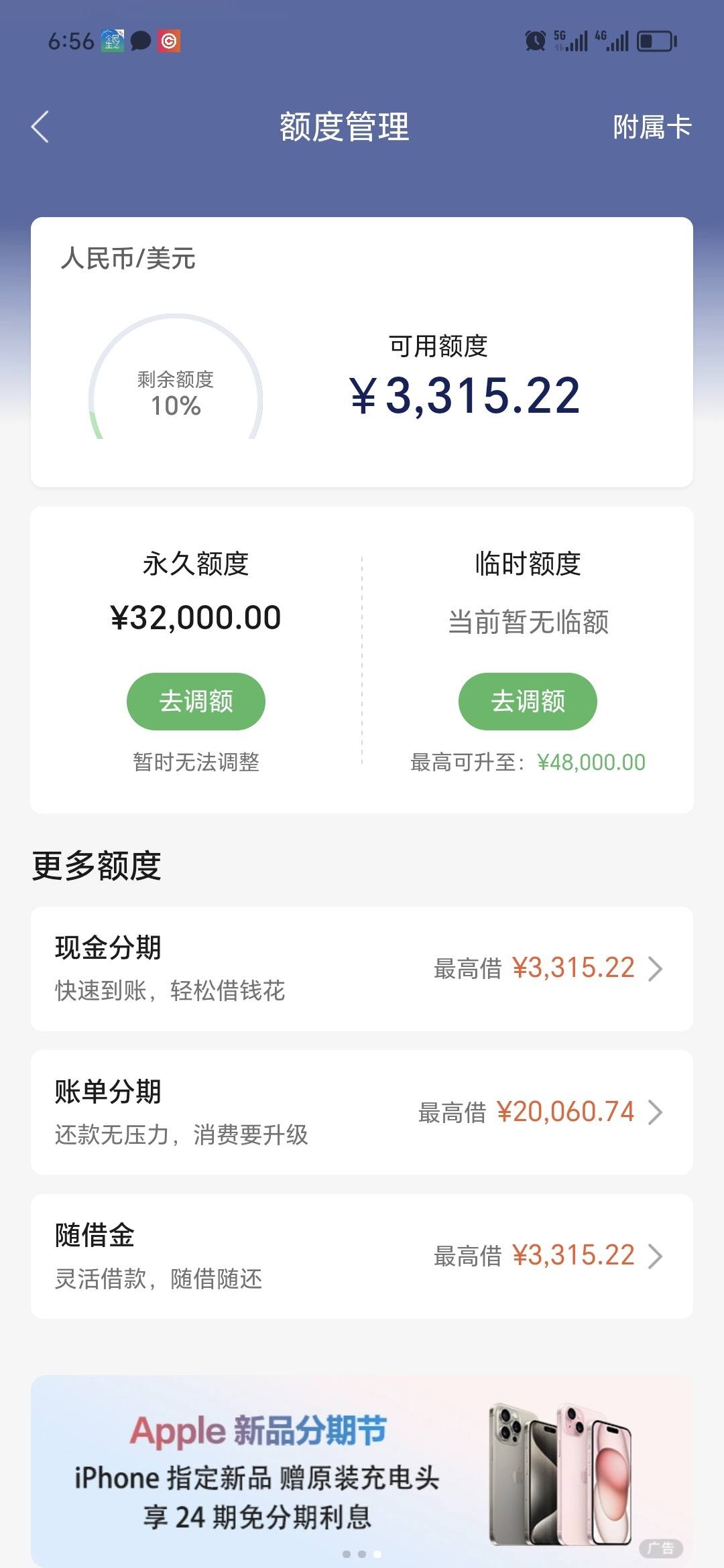Tap the chat bubble notification icon

point(140,41)
